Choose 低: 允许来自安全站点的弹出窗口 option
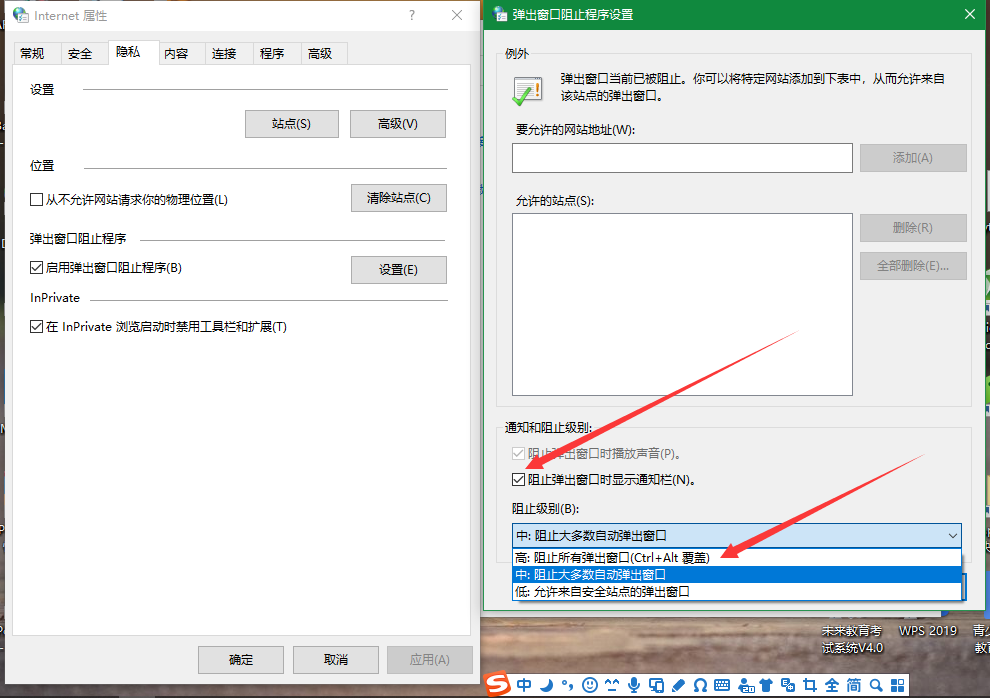This screenshot has height=698, width=990. point(602,591)
